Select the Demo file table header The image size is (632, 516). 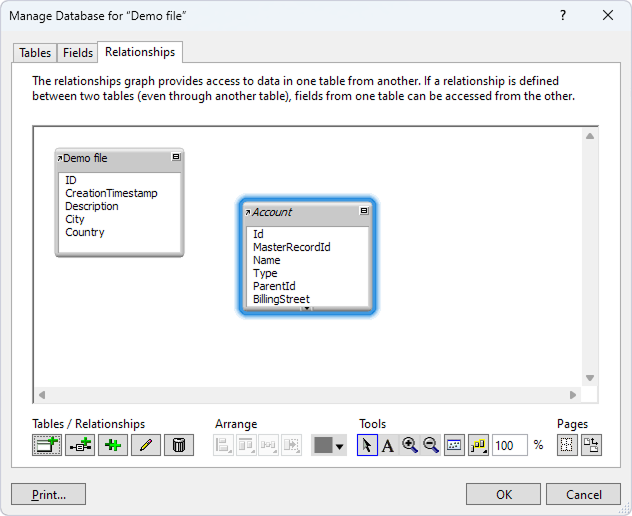point(119,158)
